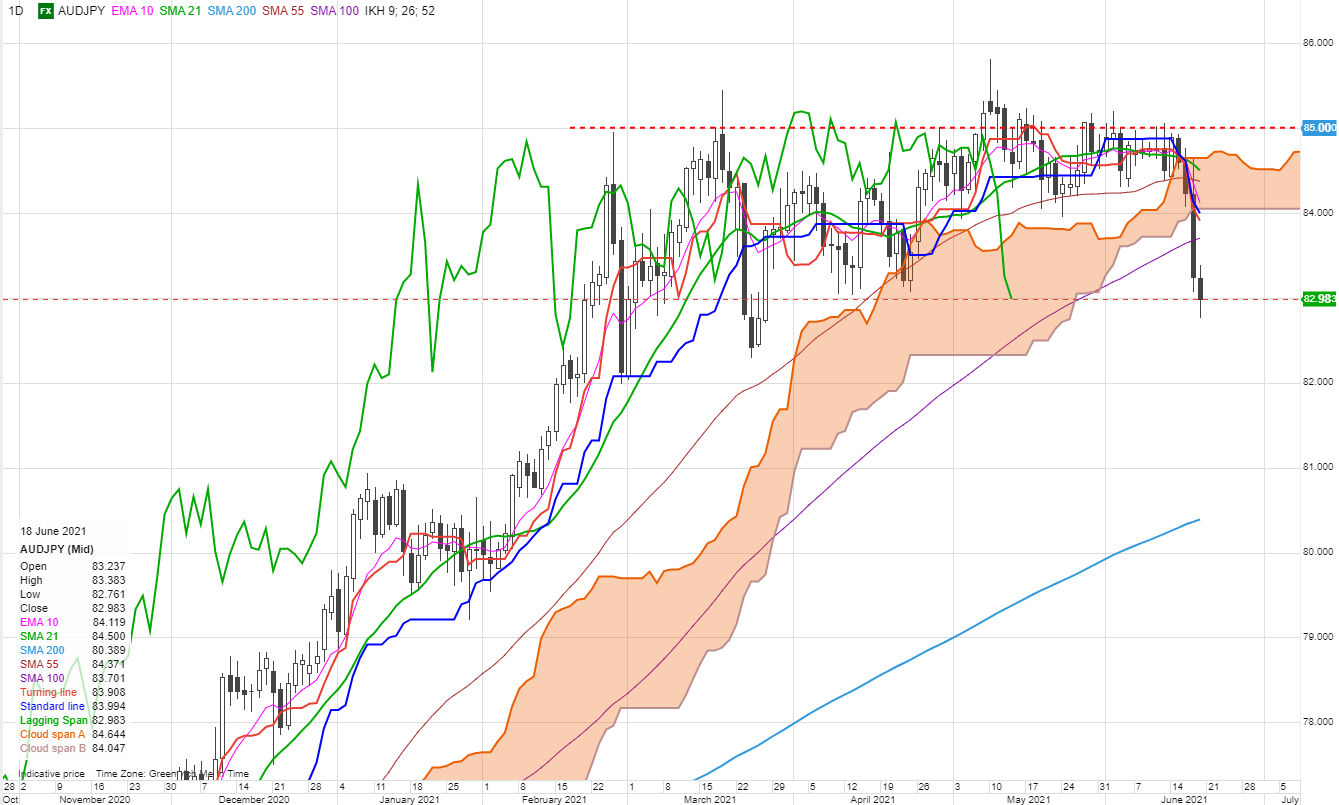Select the AUDJPY symbol name in chart header
The width and height of the screenshot is (1339, 805).
point(81,11)
